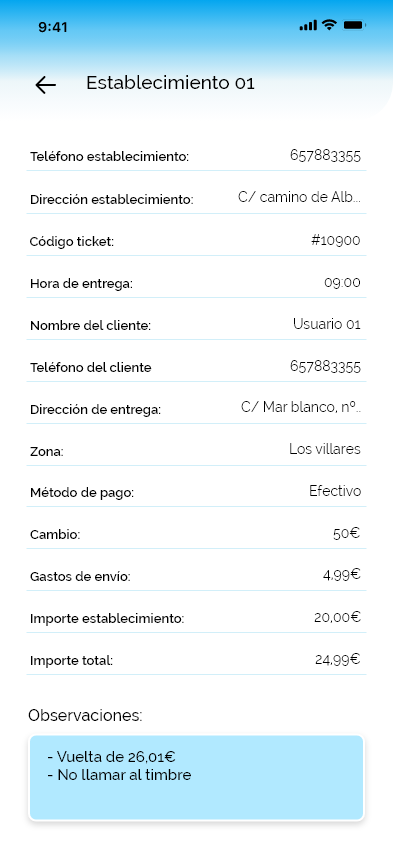
Task: Click inside the Observaciones notes box
Action: [196, 778]
